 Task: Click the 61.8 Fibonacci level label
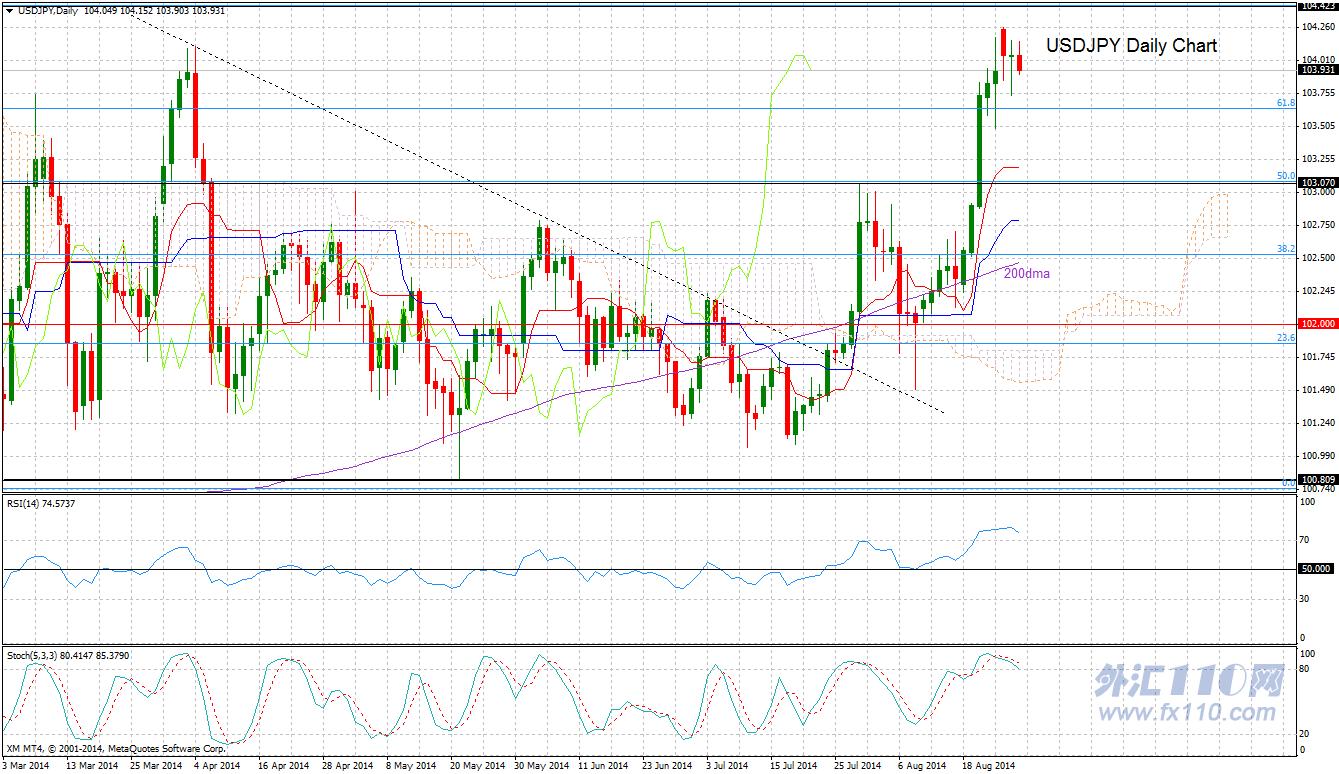[x=1286, y=103]
